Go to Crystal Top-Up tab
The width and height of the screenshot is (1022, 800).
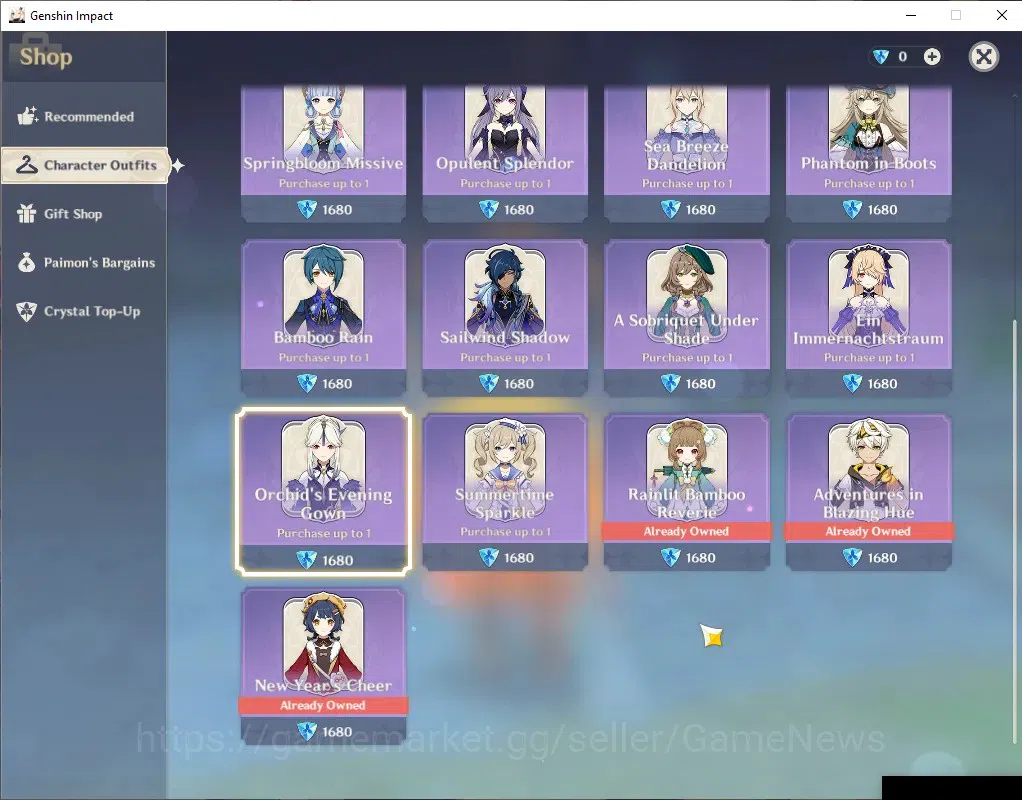tap(83, 311)
